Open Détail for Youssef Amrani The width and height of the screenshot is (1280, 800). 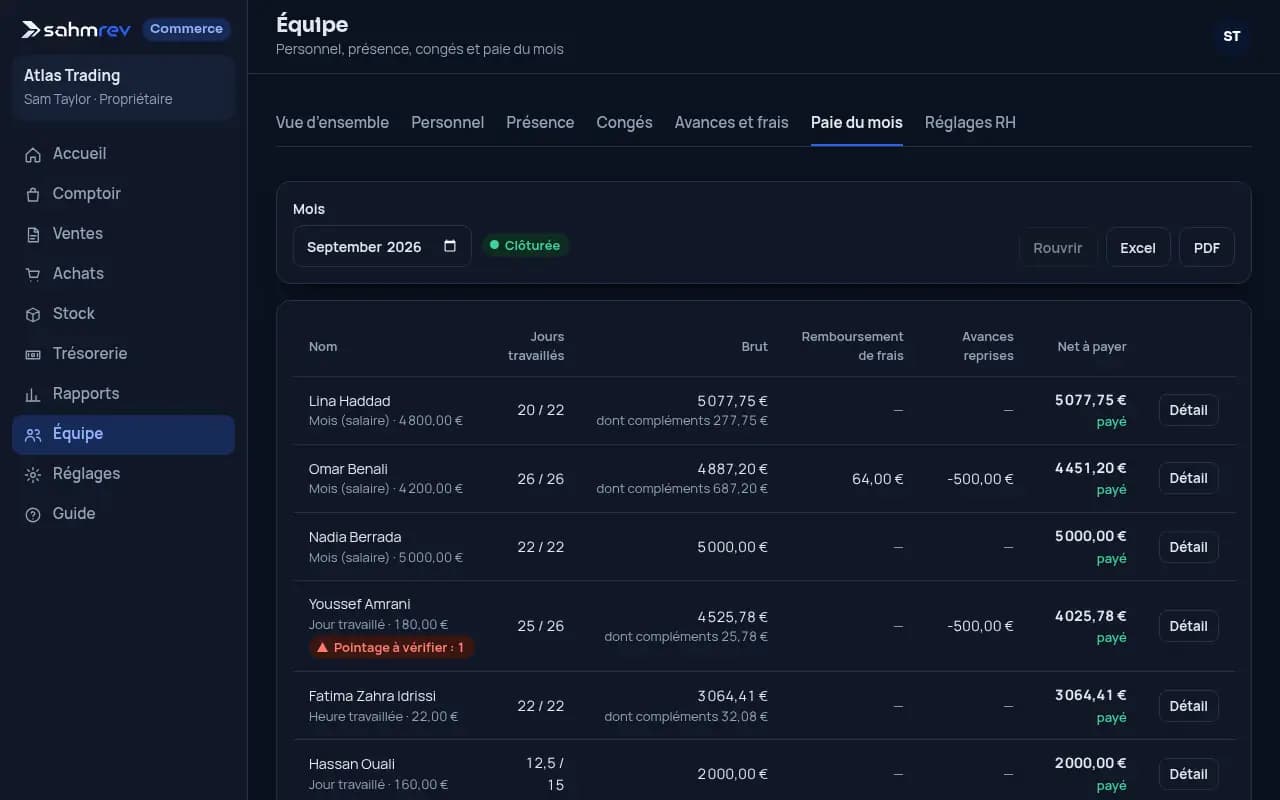1188,626
